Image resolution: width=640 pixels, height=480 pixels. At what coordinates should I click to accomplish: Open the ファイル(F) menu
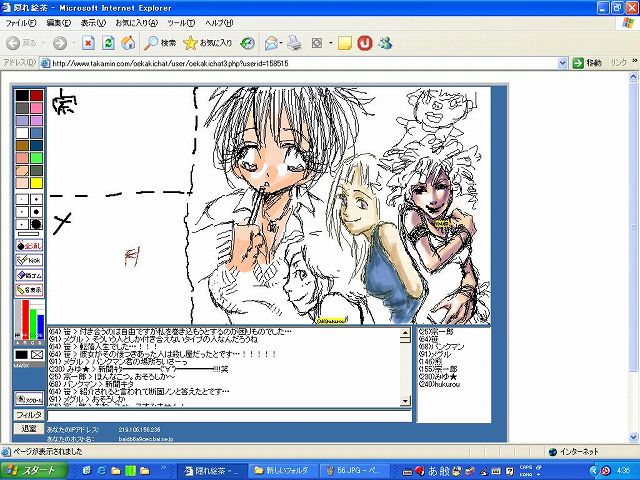(20, 23)
